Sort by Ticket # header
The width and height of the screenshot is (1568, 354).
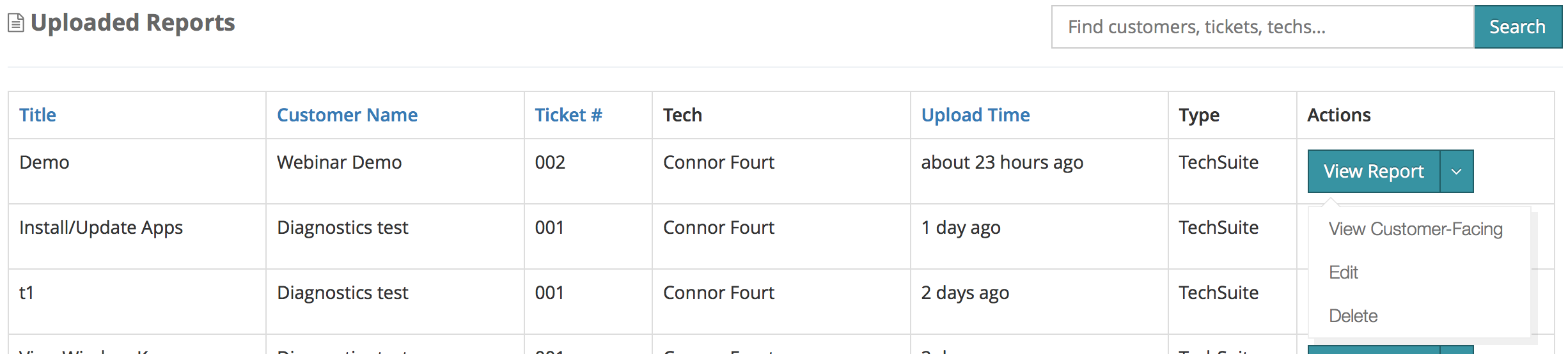568,115
